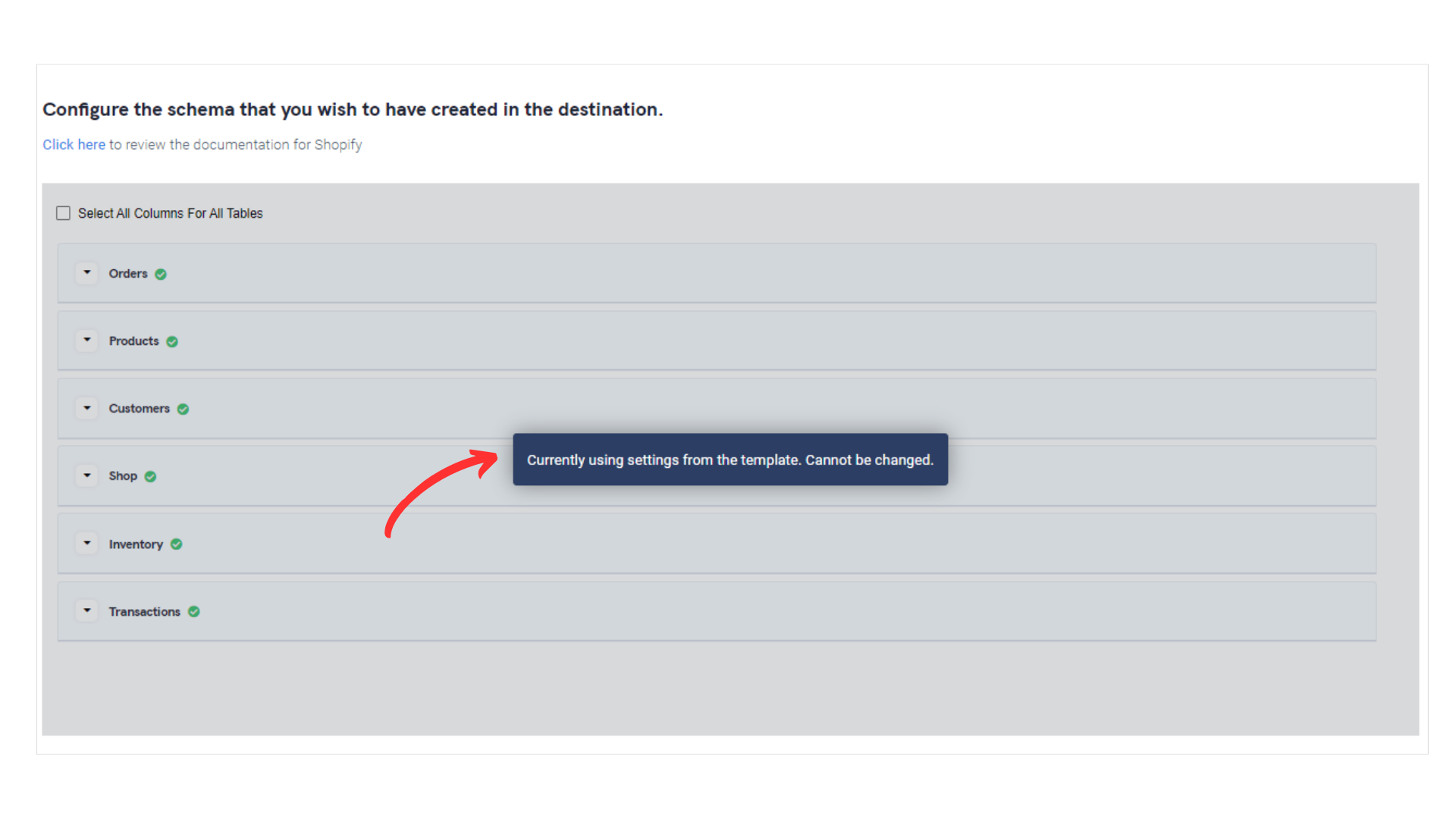This screenshot has height=819, width=1456.
Task: Click the template settings tooltip message
Action: (x=730, y=460)
